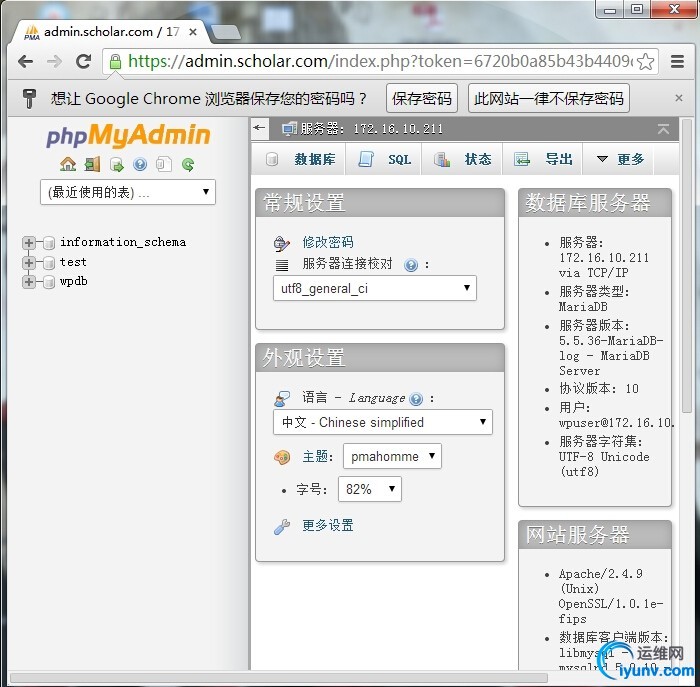Click the help icon beside Language
Image resolution: width=700 pixels, height=687 pixels.
pyautogui.click(x=416, y=399)
